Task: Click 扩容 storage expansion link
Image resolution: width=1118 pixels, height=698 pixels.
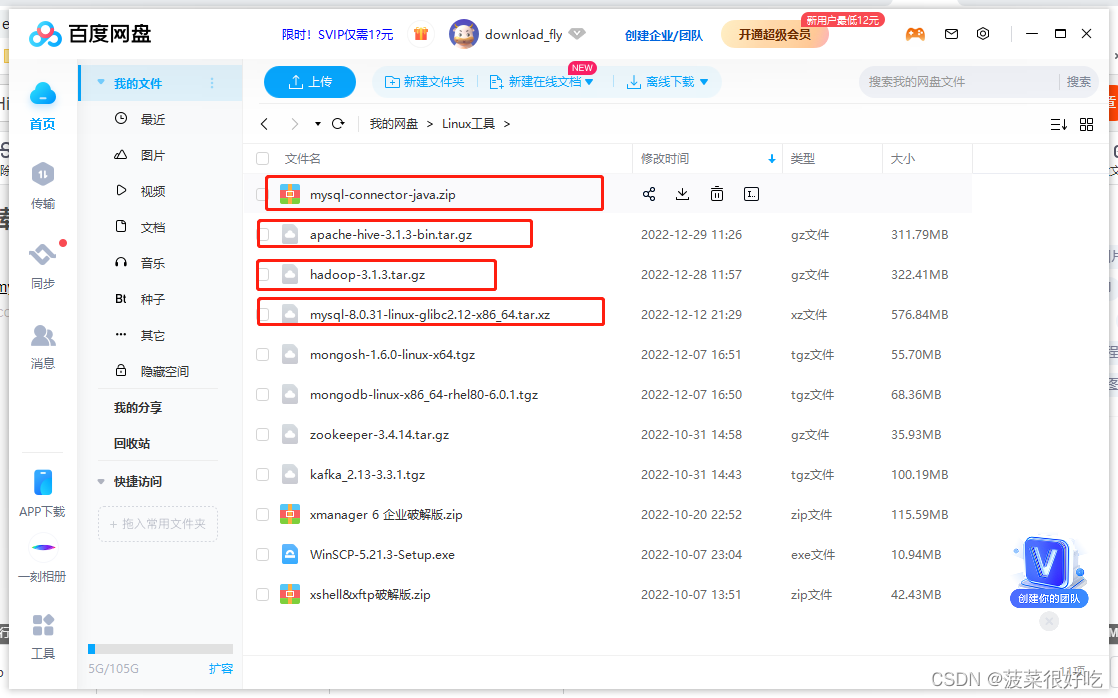Action: coord(221,669)
